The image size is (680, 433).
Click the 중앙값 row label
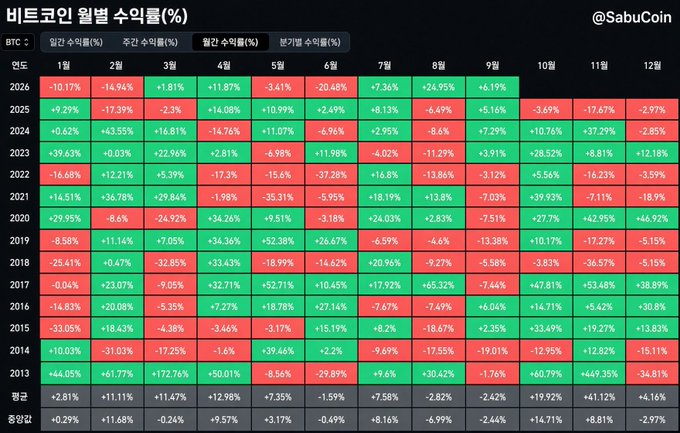tap(20, 419)
